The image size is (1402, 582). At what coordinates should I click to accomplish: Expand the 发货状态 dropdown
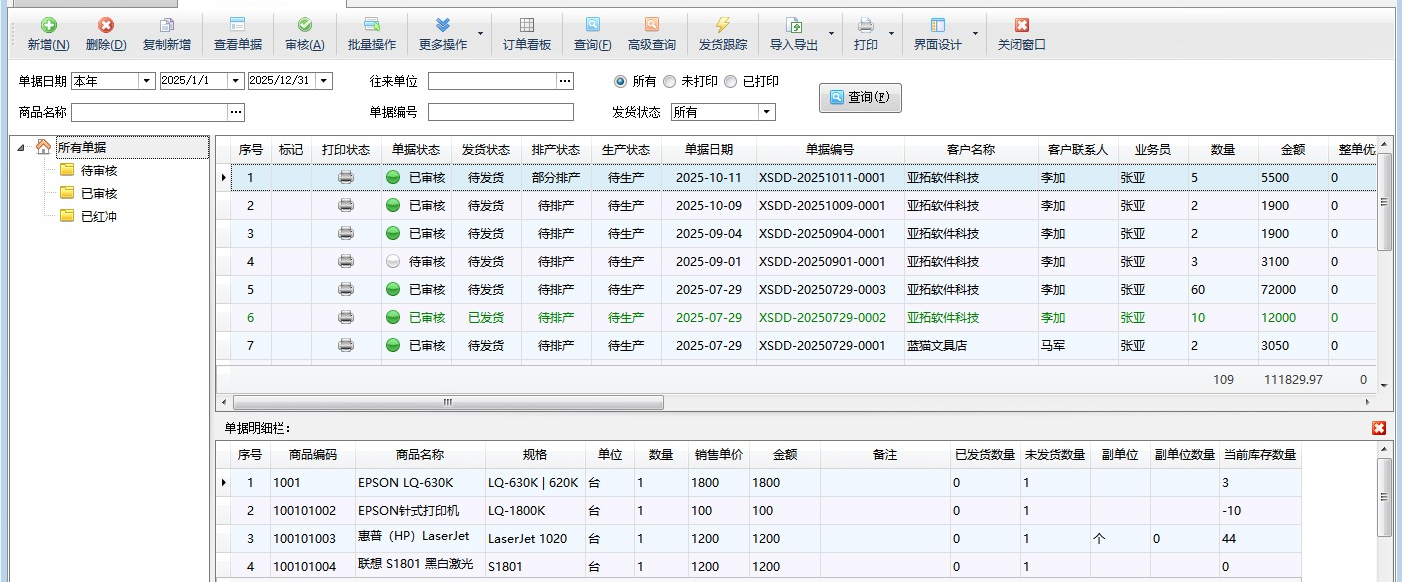click(767, 113)
